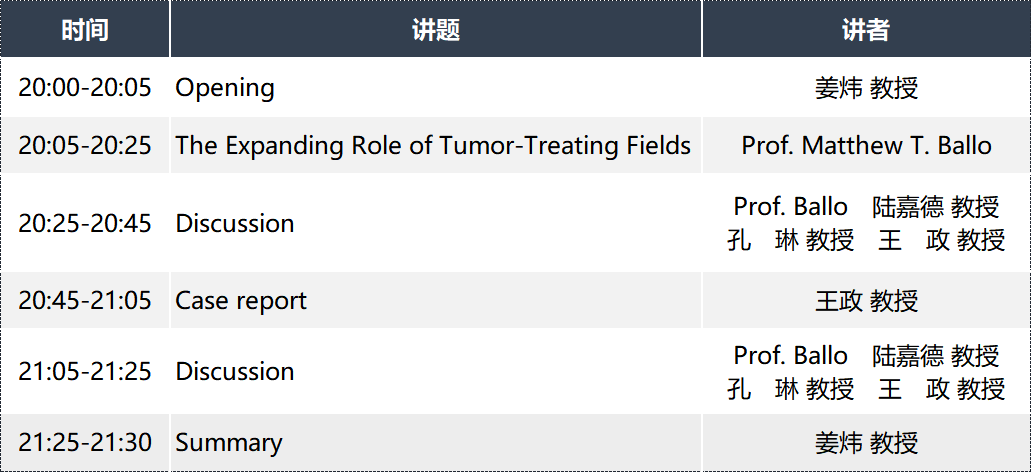Click Prof. Matthew T. Ballo cell
Viewport: 1031px width, 472px height.
[x=866, y=145]
